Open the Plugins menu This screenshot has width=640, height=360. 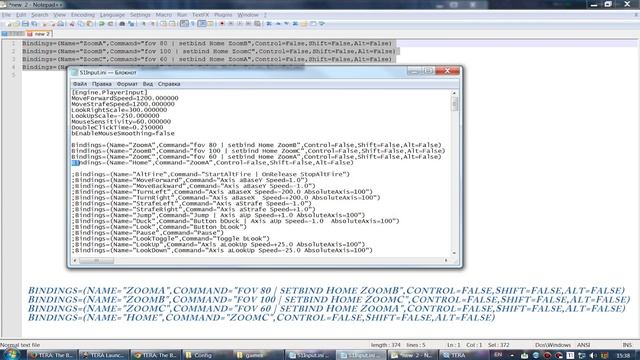coord(223,15)
